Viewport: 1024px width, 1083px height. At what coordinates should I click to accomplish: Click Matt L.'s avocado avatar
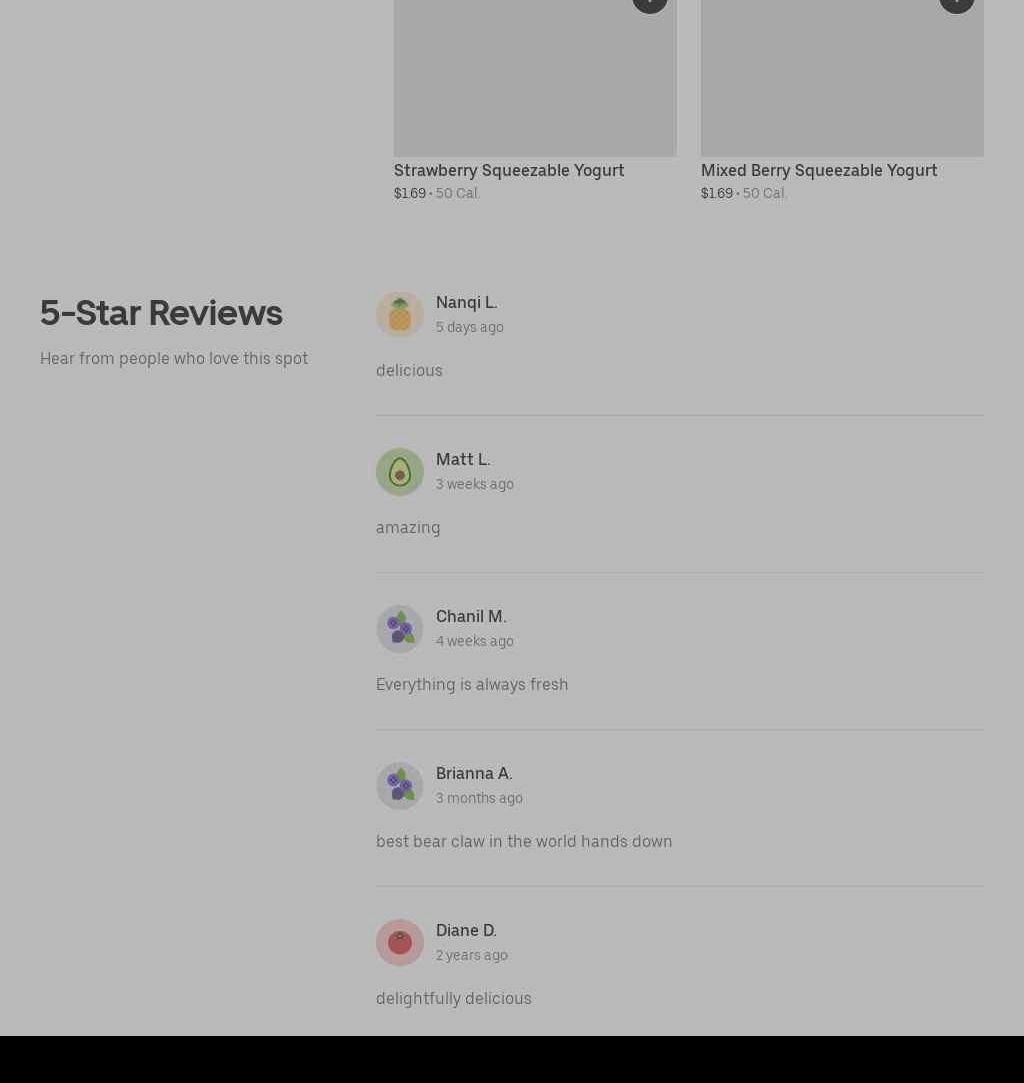pos(400,472)
